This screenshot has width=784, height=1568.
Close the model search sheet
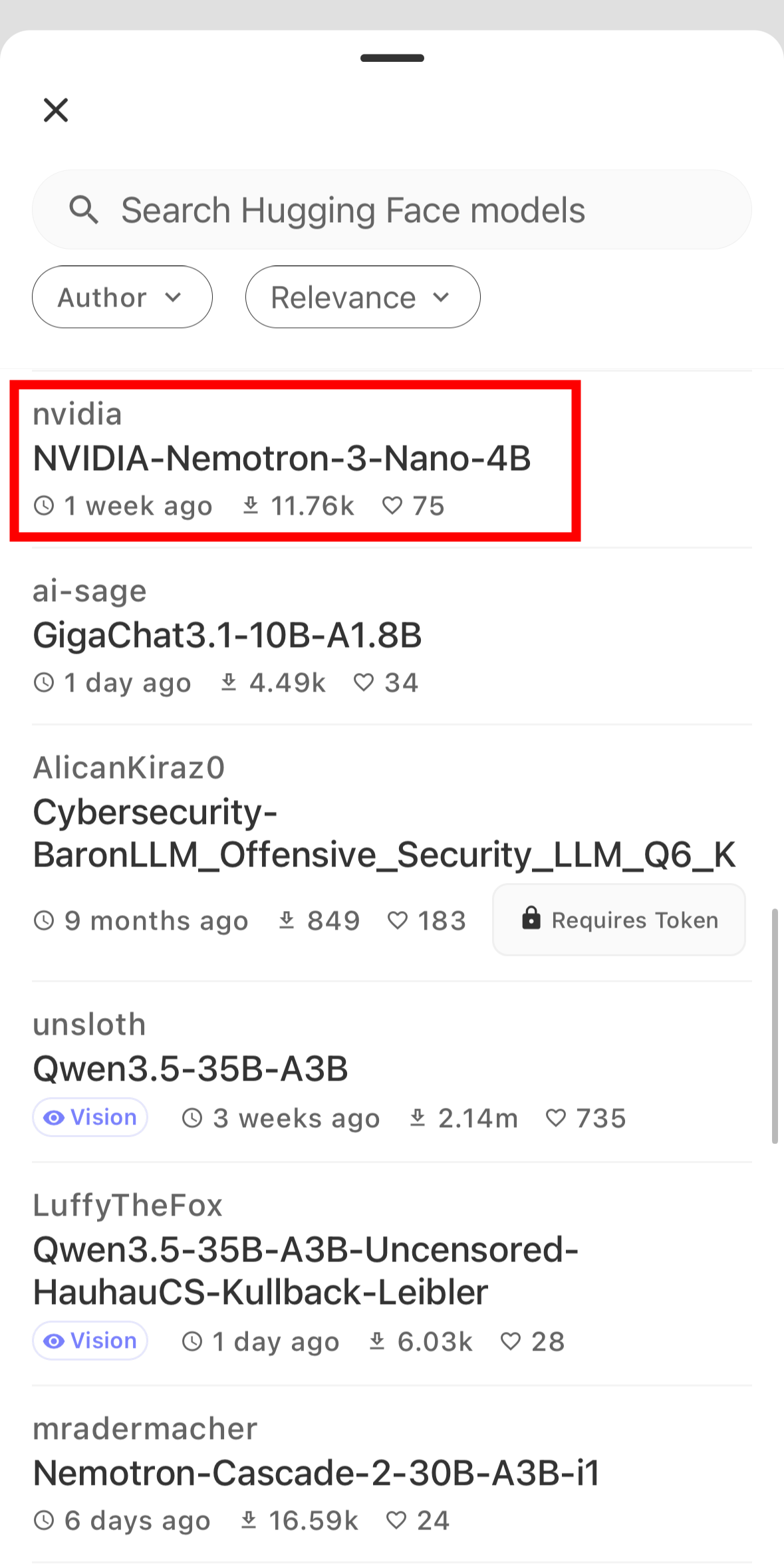56,110
